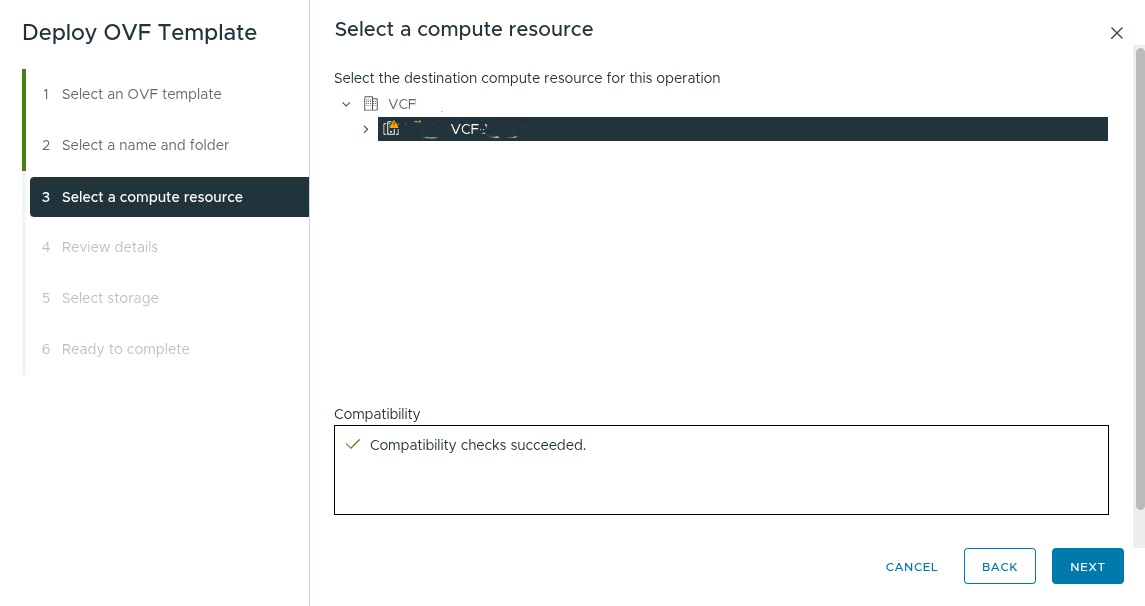The height and width of the screenshot is (606, 1145).
Task: Click the active "Select a compute resource" step
Action: (152, 197)
